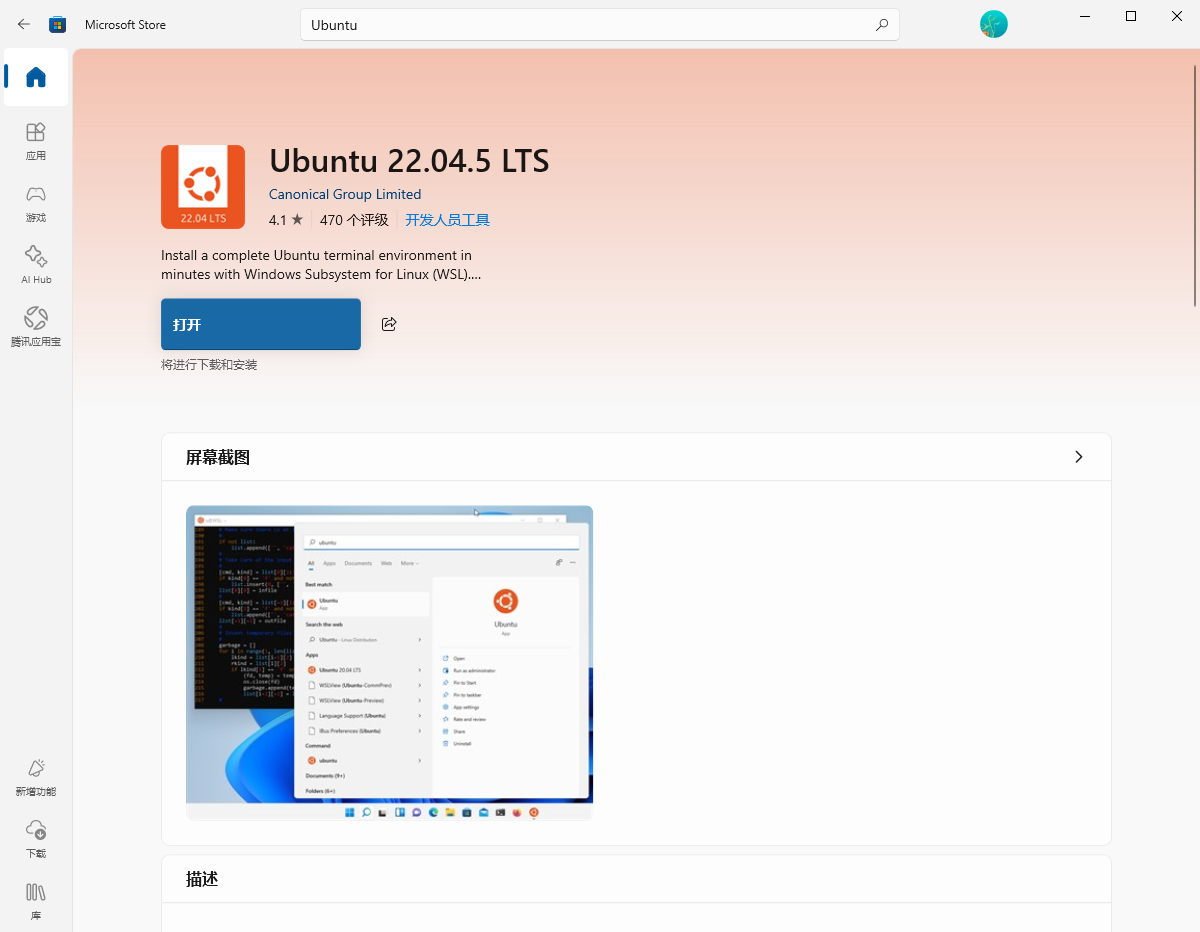Click the 将进行下载和安装 notice text

[209, 365]
